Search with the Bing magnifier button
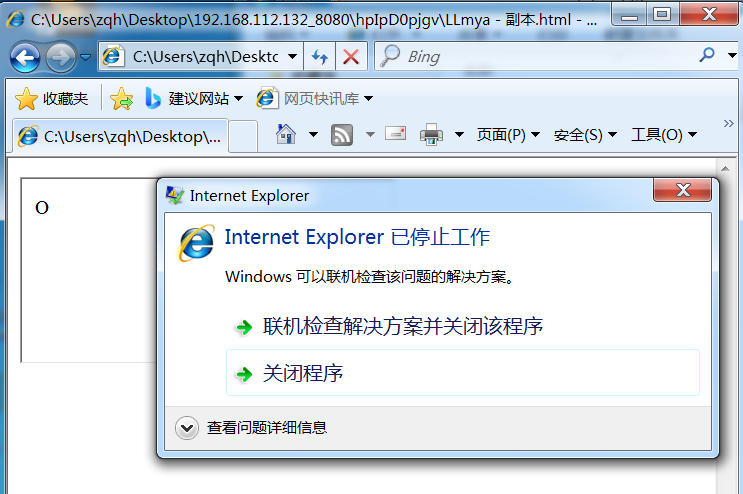Screen dimensions: 743x494 [x=707, y=55]
